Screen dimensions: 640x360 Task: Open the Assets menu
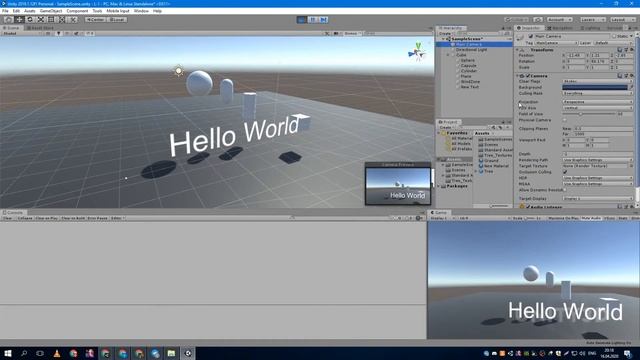coord(30,11)
